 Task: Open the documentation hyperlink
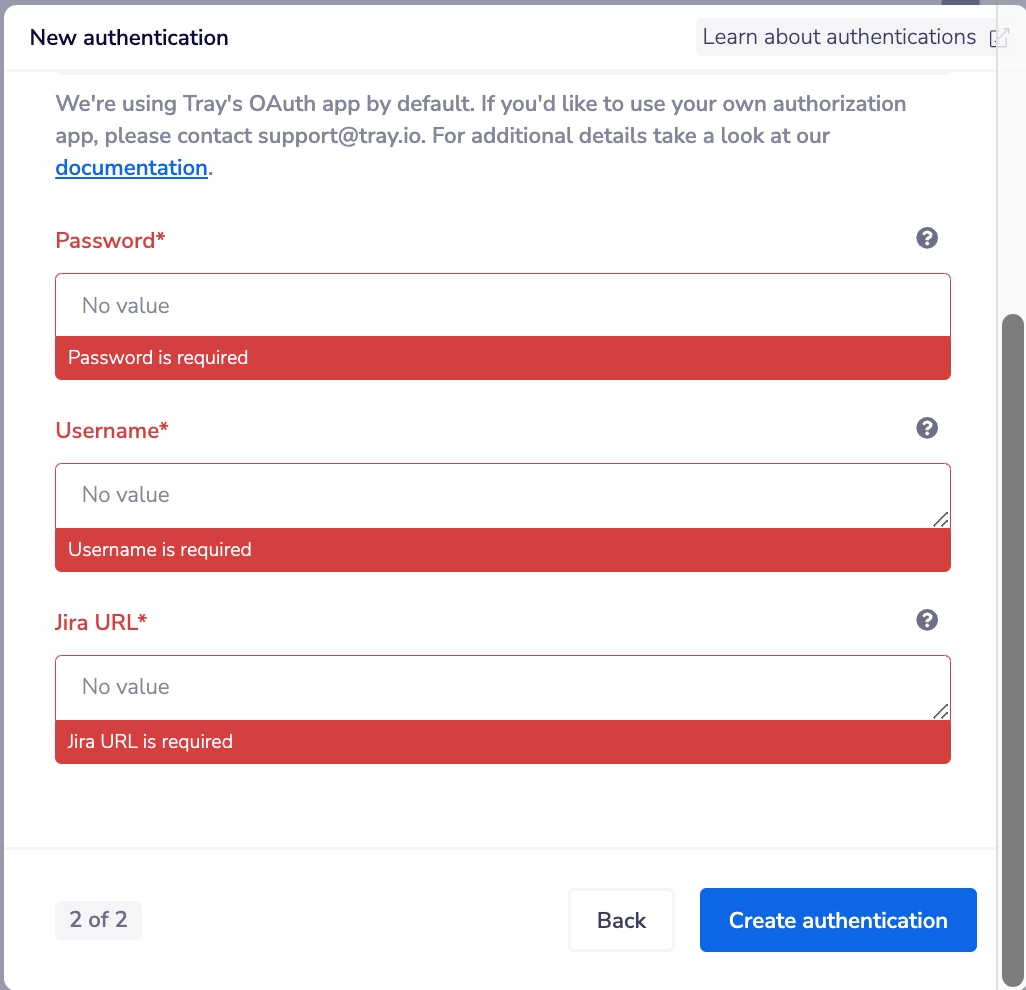(x=131, y=167)
